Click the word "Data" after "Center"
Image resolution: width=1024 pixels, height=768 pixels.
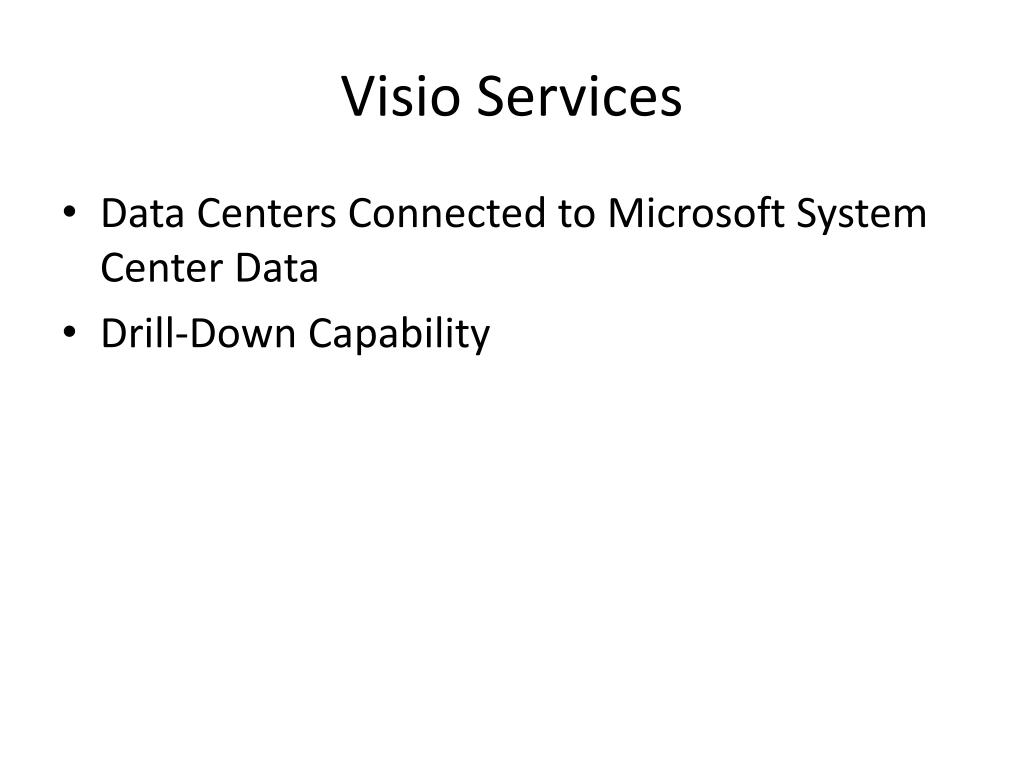click(277, 268)
